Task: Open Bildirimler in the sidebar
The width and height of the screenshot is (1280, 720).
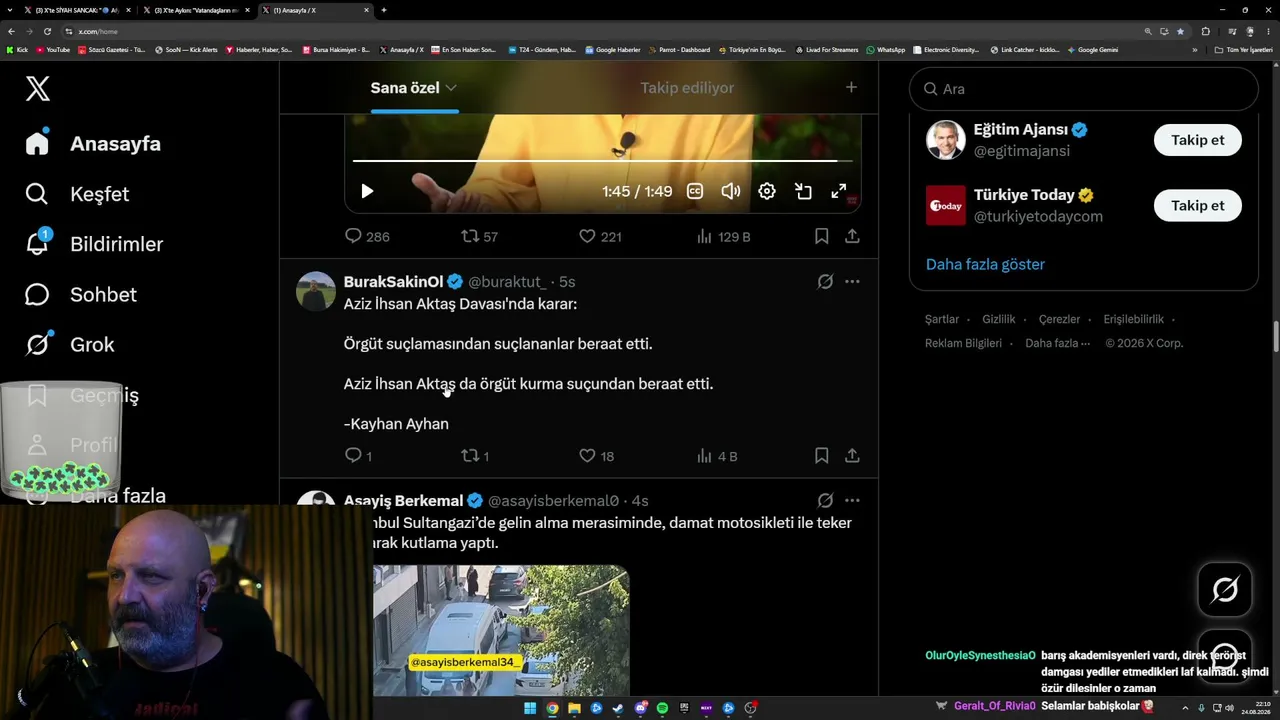Action: click(94, 244)
